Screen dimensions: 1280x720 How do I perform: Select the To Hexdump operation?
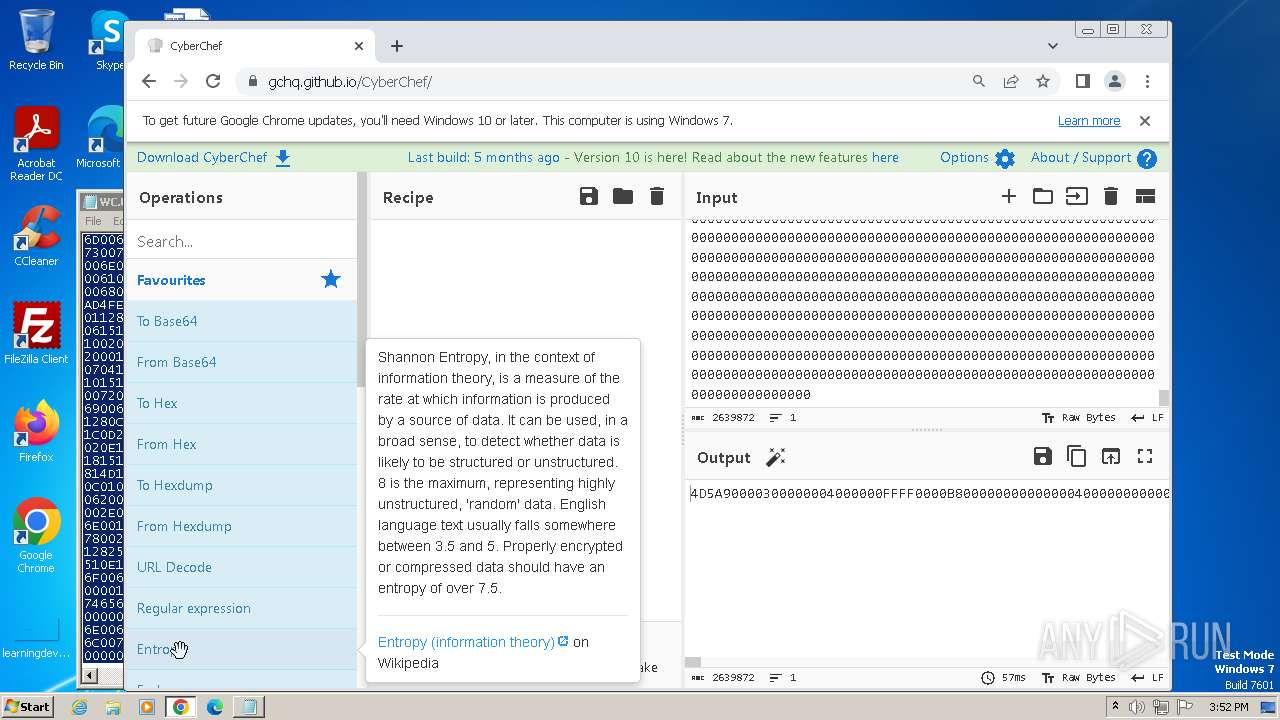[x=241, y=485]
